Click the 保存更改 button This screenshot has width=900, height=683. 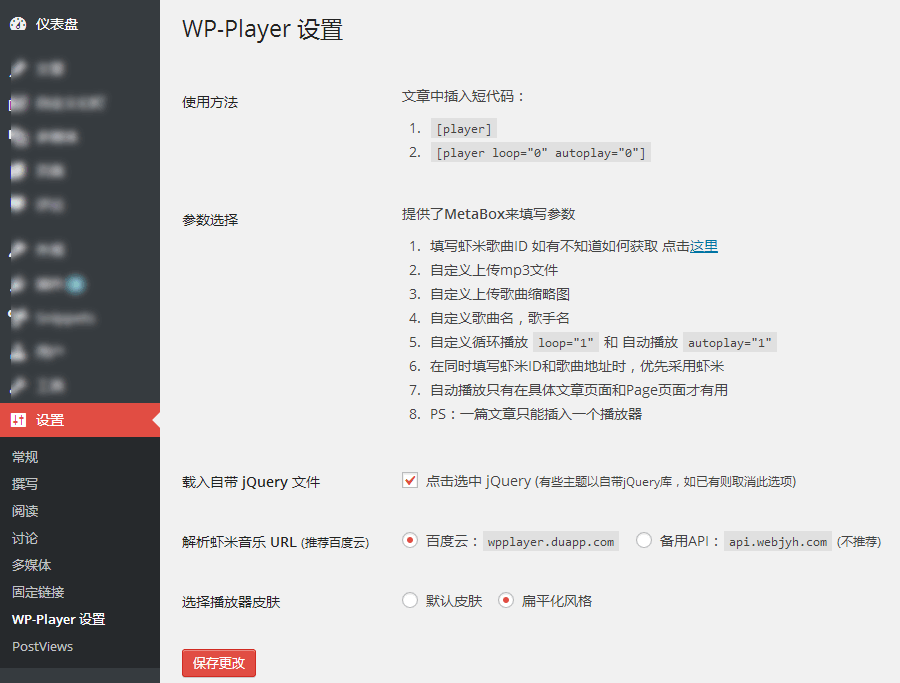tap(219, 663)
